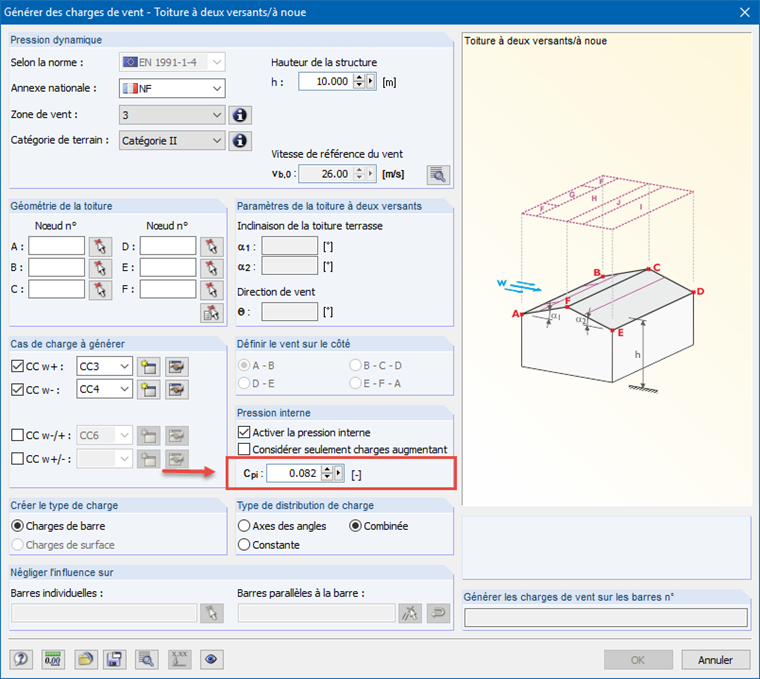Select all roof nodes graphically icon

212,313
